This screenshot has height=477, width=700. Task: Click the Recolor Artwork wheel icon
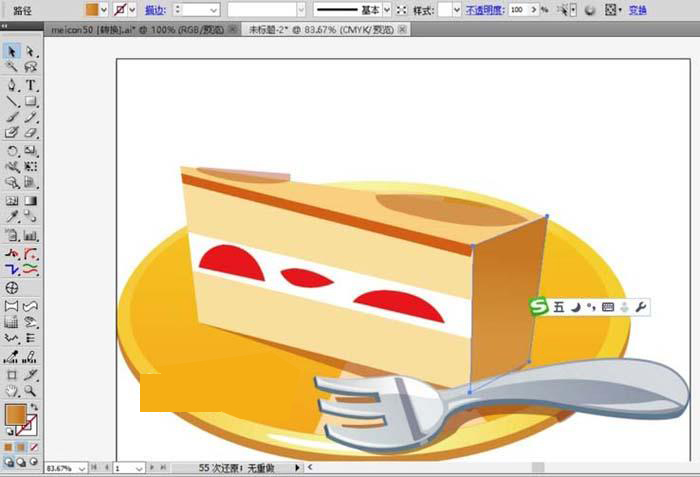590,10
